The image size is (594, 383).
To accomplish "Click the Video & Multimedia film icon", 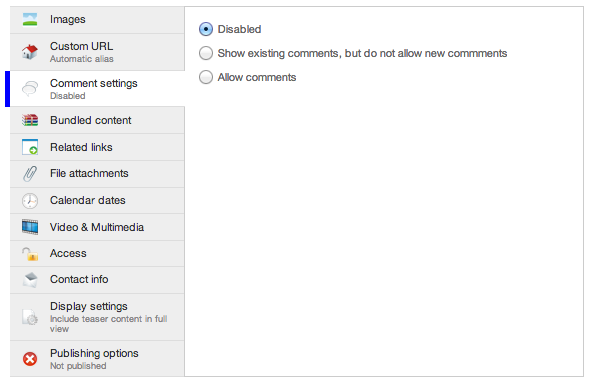I will point(30,227).
